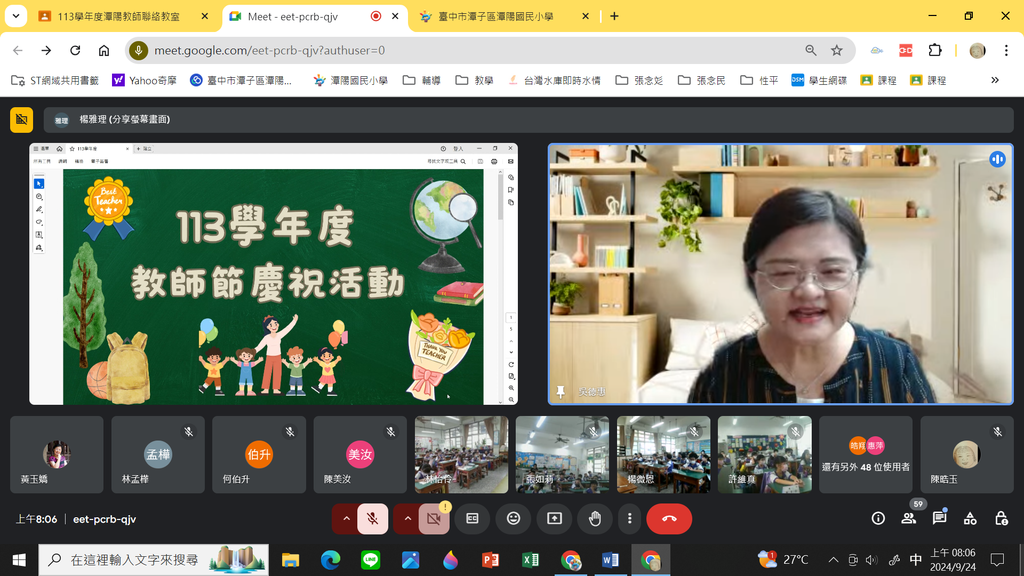1024x576 pixels.
Task: Toggle microphone mute button in Meet
Action: (x=373, y=519)
